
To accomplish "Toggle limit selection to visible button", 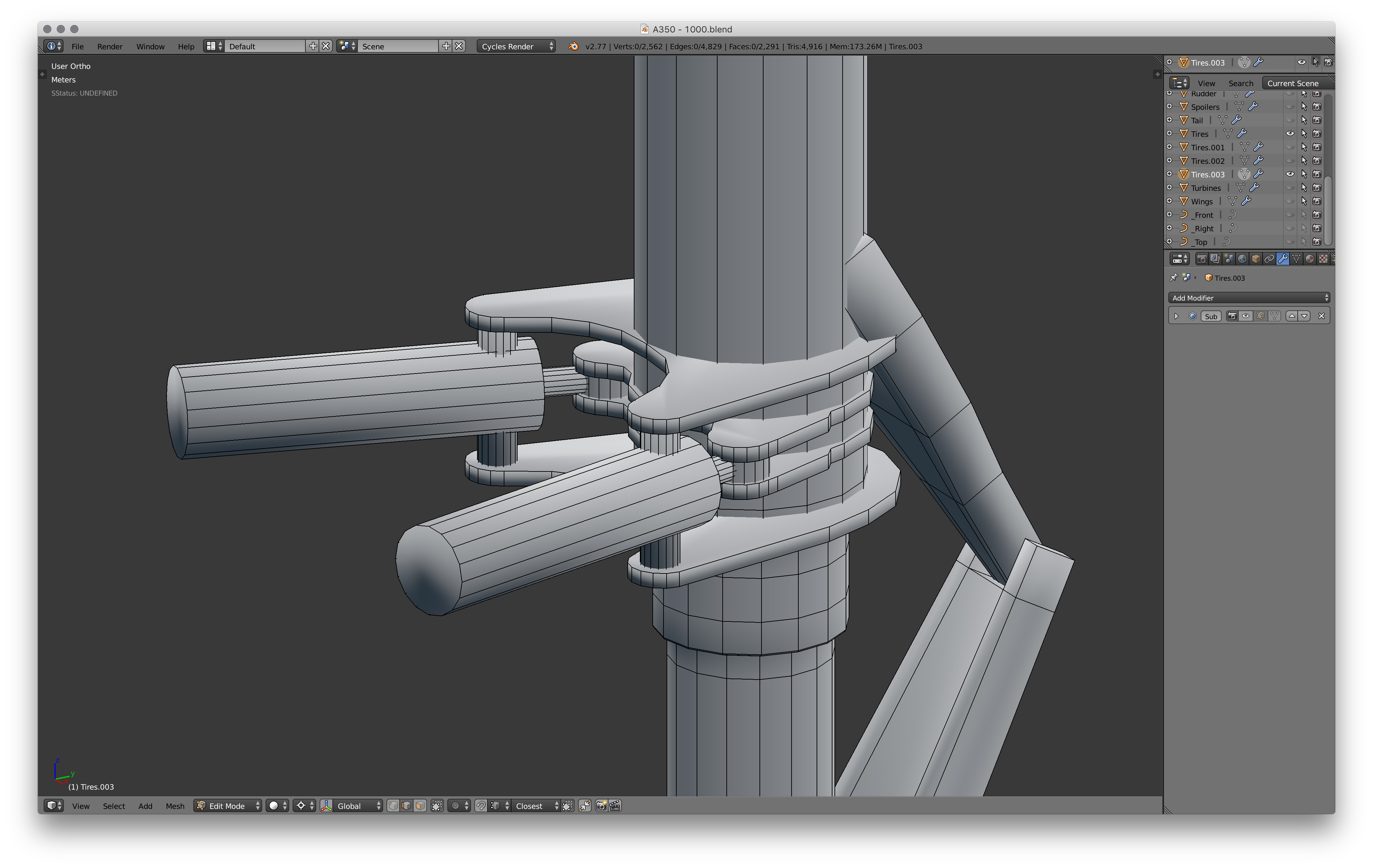I will [x=437, y=805].
